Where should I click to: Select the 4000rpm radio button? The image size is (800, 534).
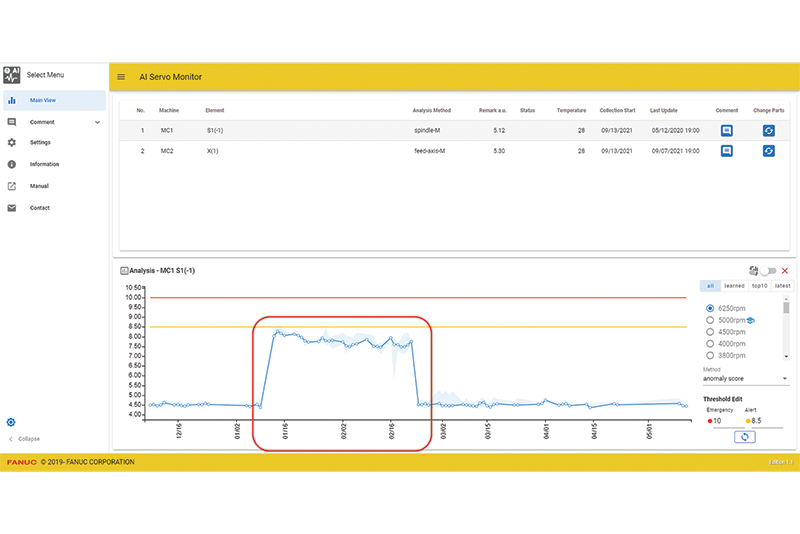tap(710, 344)
